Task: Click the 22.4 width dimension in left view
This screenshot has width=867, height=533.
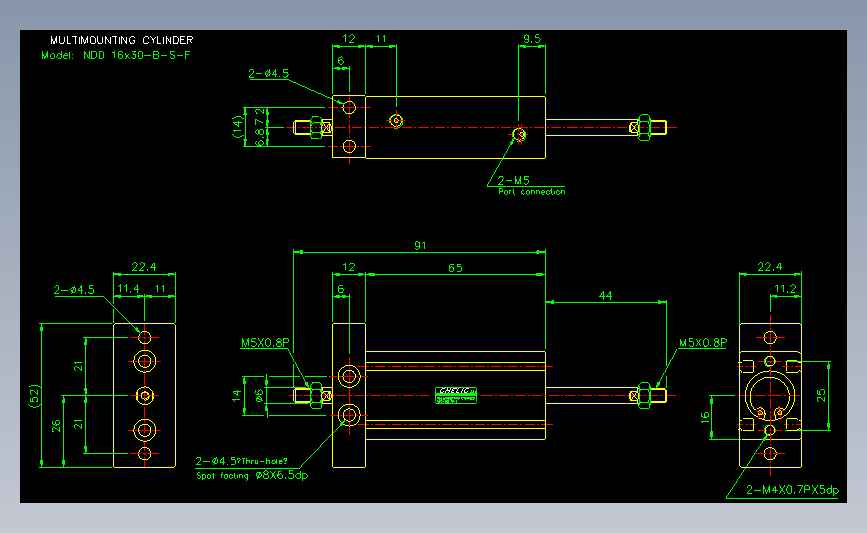Action: tap(144, 267)
